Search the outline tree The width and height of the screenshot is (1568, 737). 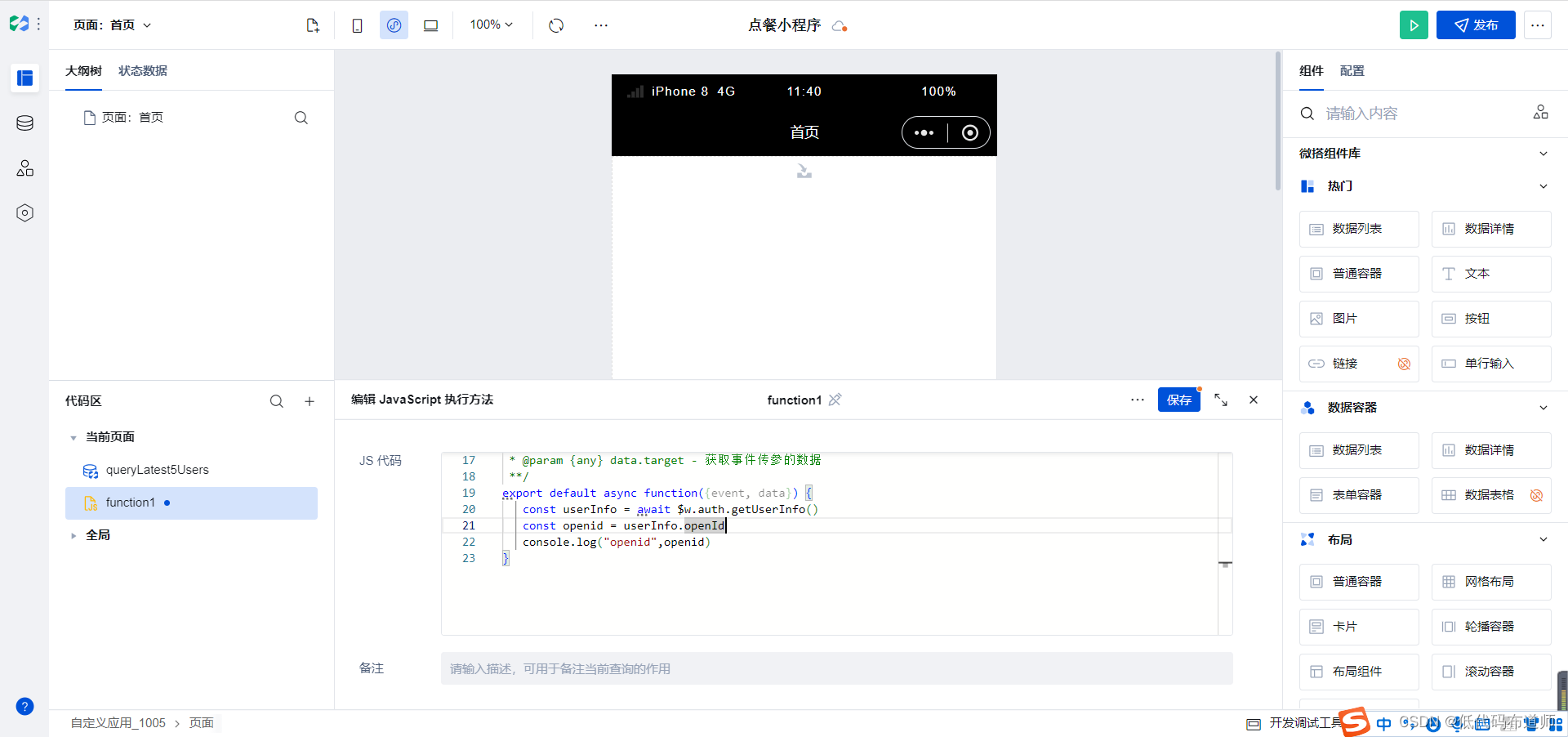[301, 118]
